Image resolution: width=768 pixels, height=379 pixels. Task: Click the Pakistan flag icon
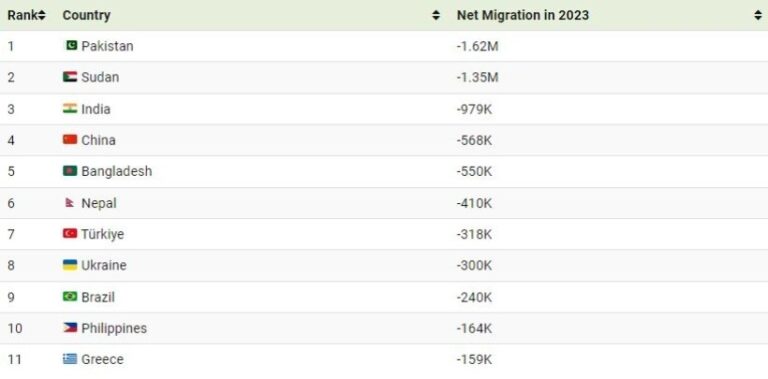coord(72,46)
